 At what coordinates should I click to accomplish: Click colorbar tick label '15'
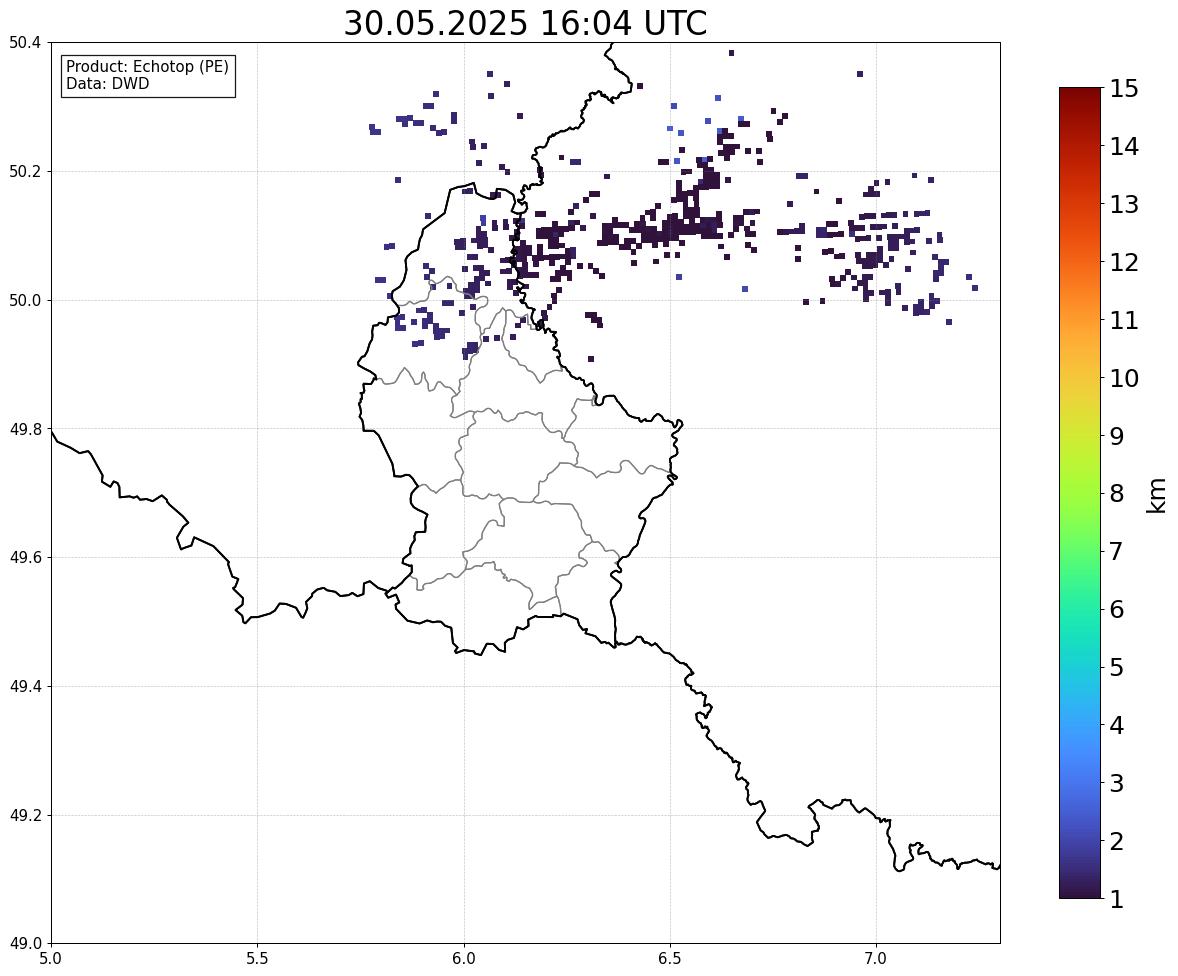pyautogui.click(x=1124, y=88)
